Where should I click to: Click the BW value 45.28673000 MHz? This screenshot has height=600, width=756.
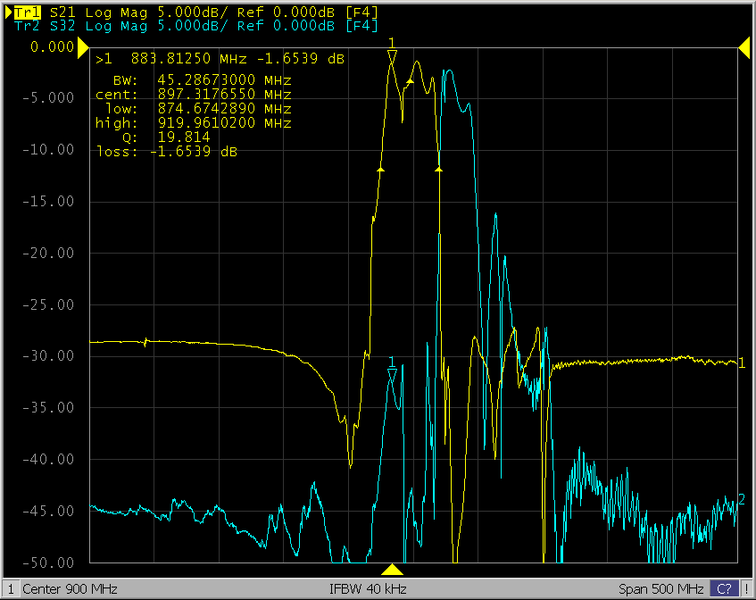pyautogui.click(x=224, y=80)
